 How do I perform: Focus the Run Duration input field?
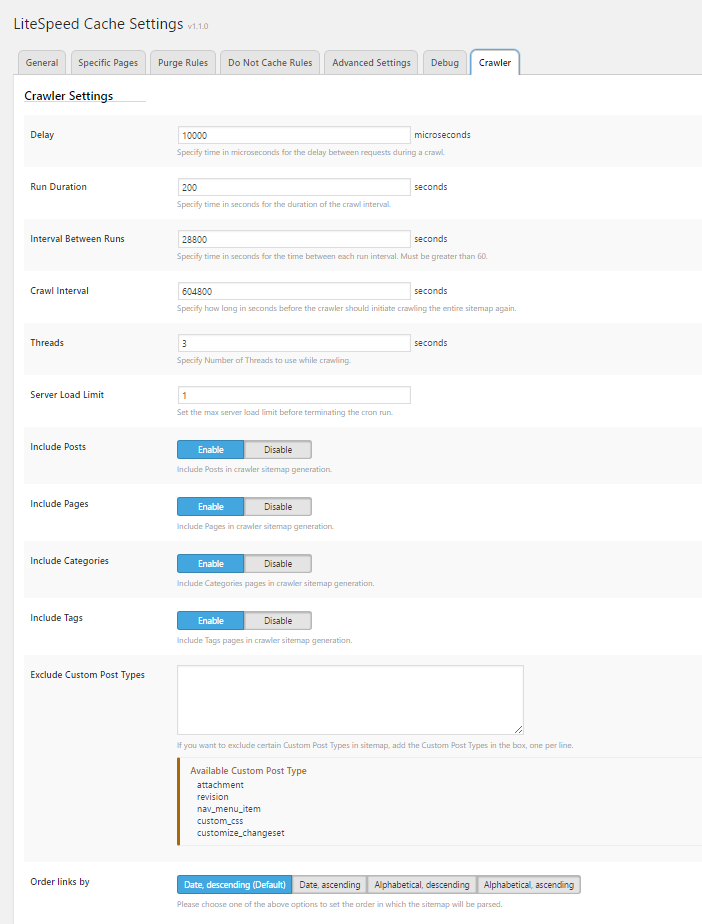click(294, 187)
